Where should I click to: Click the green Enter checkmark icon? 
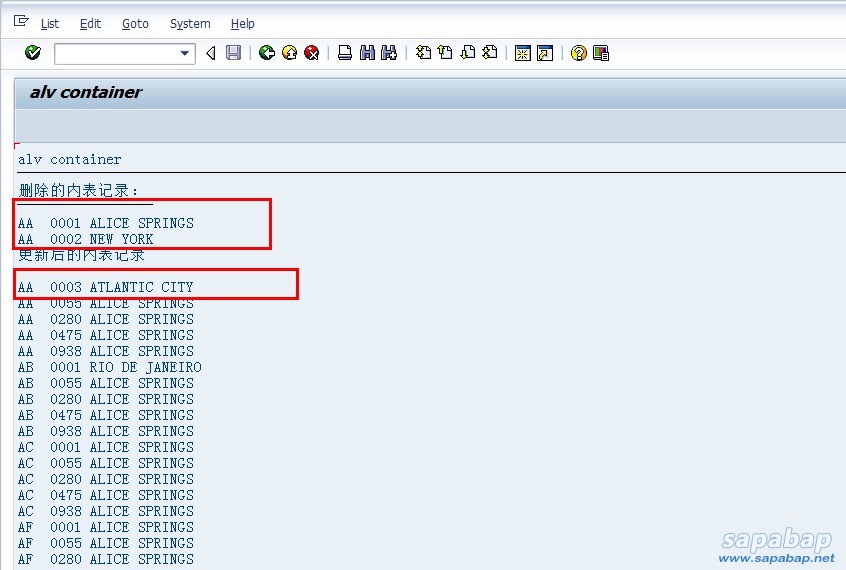pyautogui.click(x=32, y=53)
